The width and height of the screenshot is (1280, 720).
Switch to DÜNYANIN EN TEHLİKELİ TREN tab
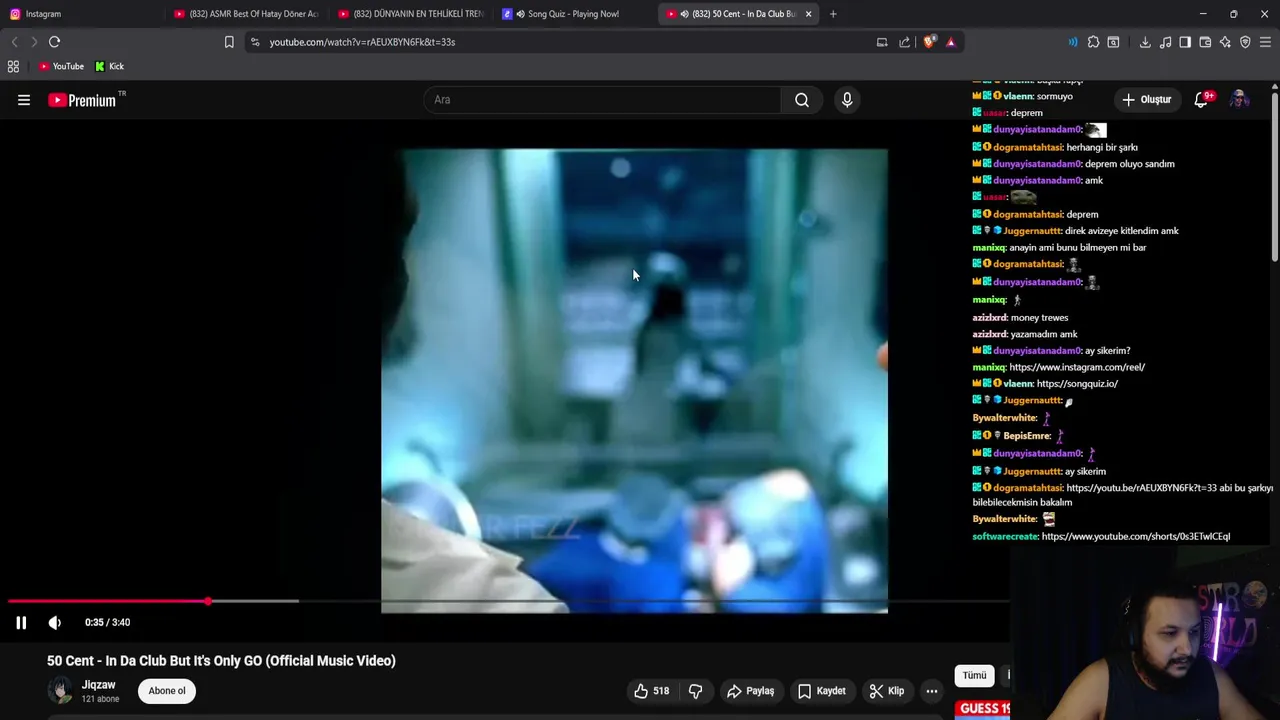click(411, 14)
